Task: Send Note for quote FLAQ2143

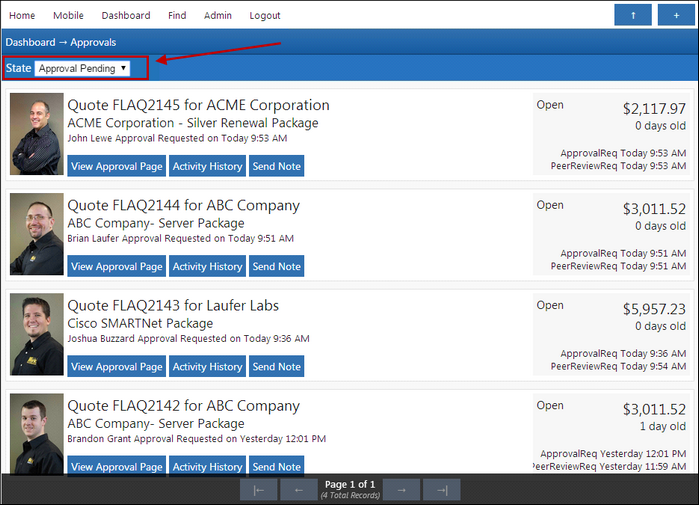Action: 276,366
